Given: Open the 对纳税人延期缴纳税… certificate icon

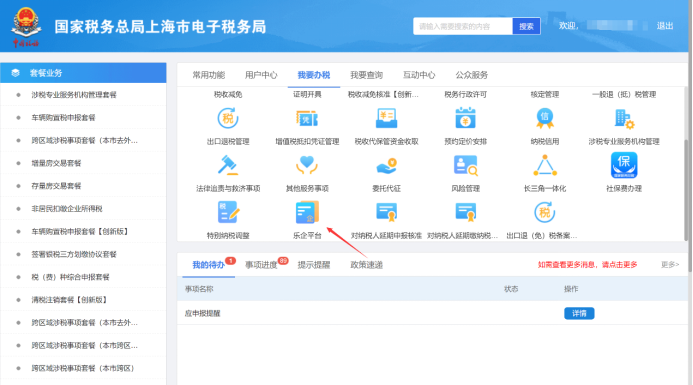Looking at the screenshot, I should (465, 212).
